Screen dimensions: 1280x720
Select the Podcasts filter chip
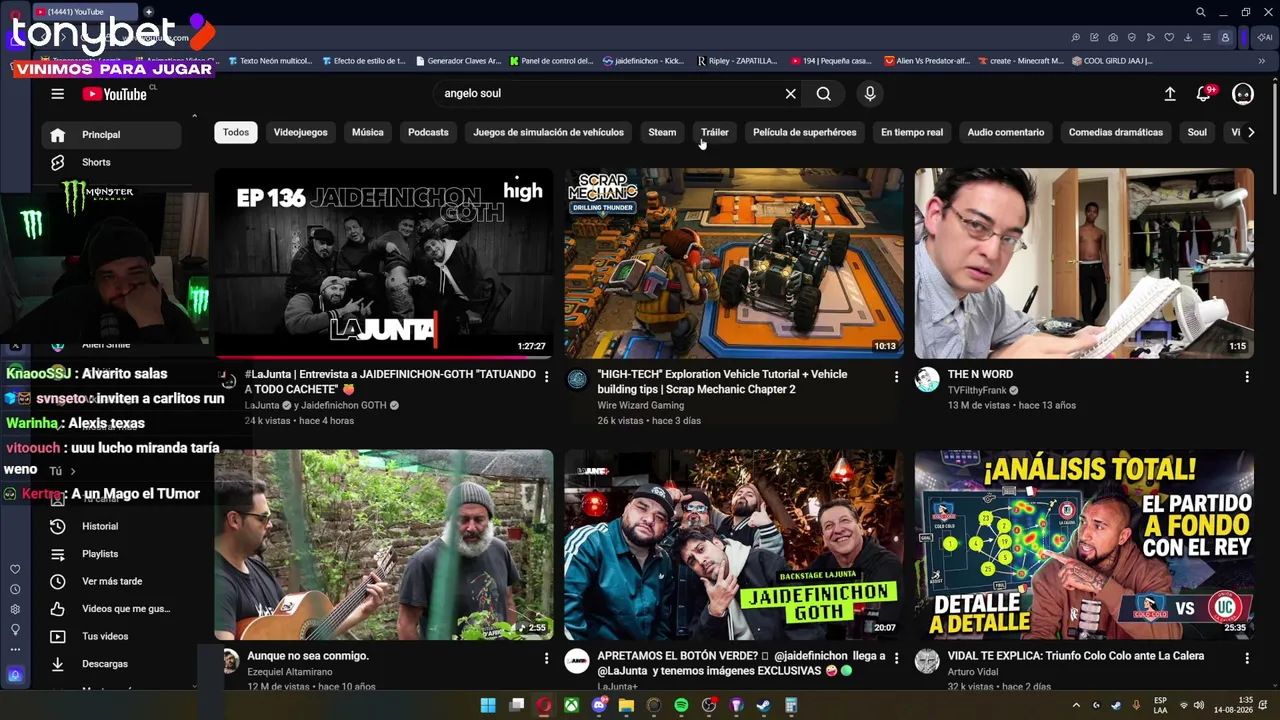[x=428, y=132]
